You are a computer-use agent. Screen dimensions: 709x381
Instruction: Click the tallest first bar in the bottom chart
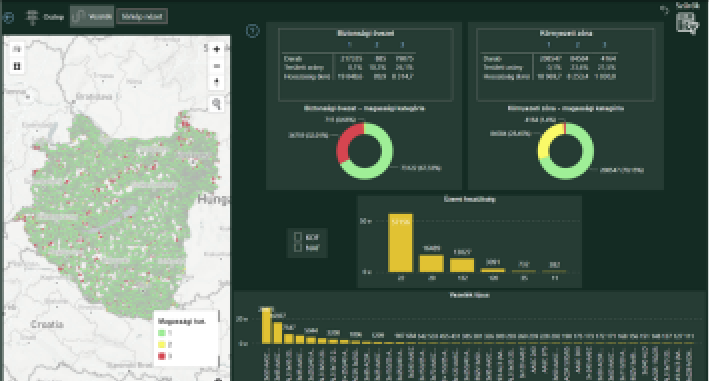pos(266,326)
